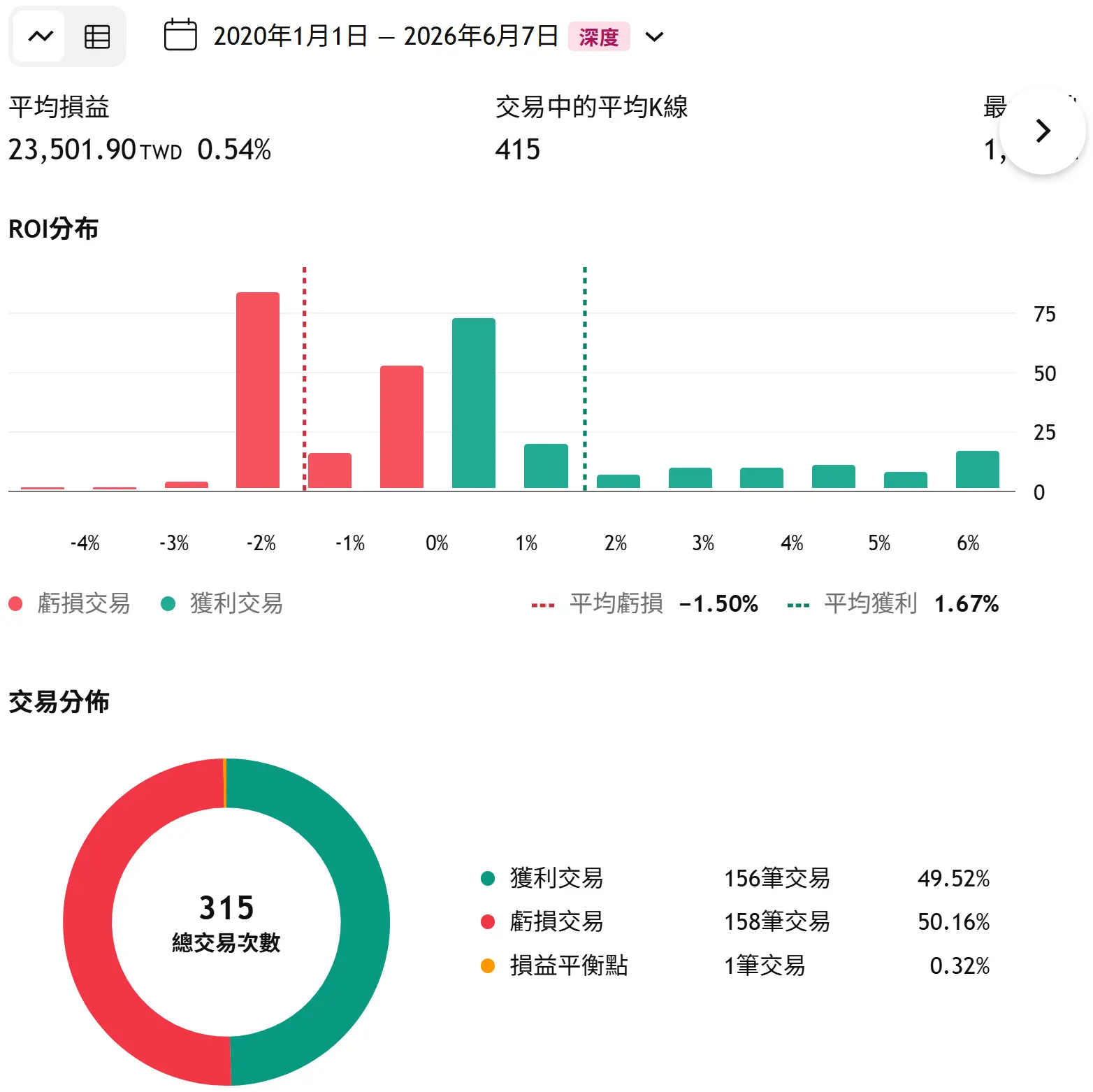Click the 1筆交易 value

pyautogui.click(x=765, y=965)
